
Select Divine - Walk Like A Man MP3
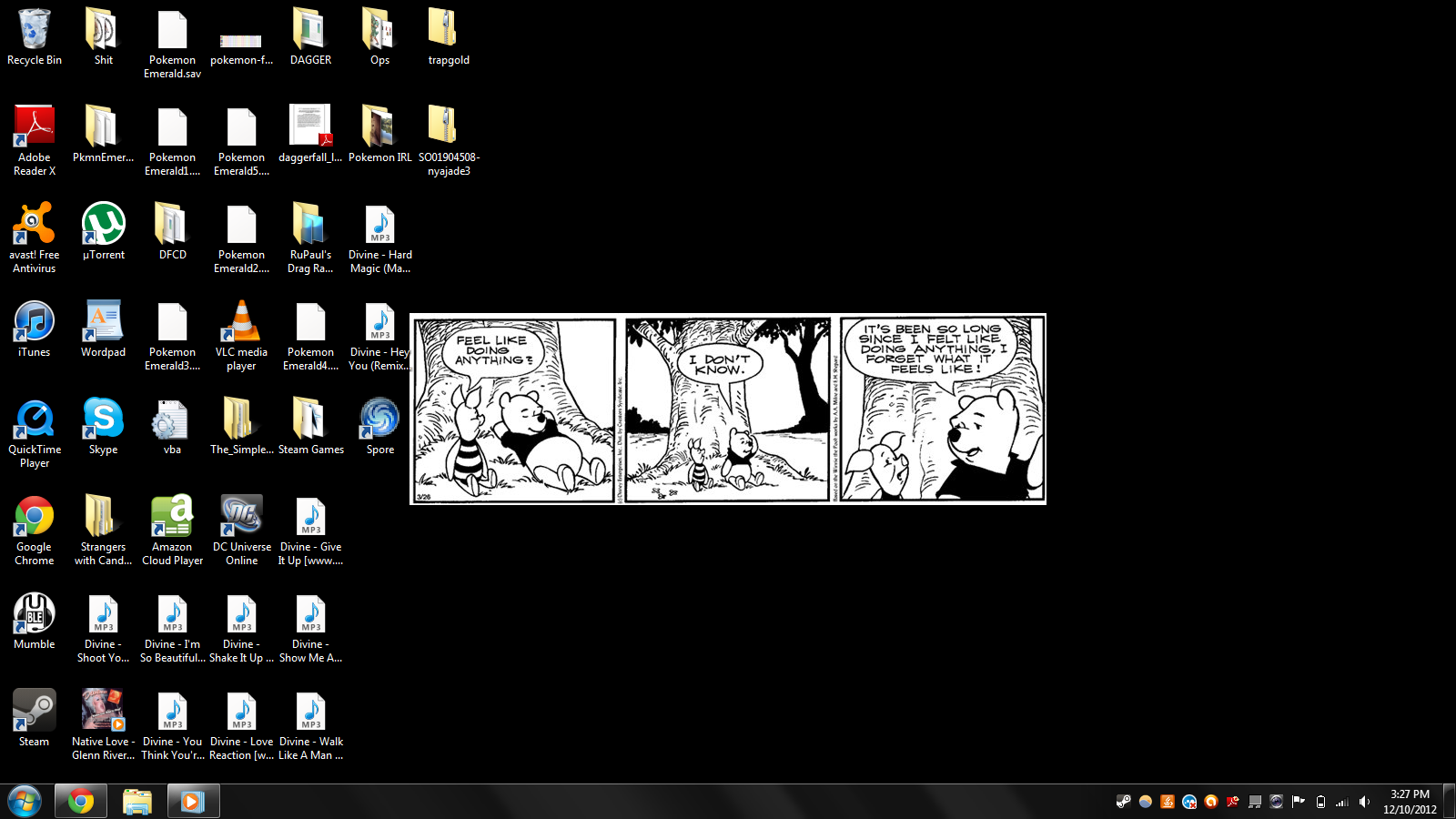coord(311,725)
